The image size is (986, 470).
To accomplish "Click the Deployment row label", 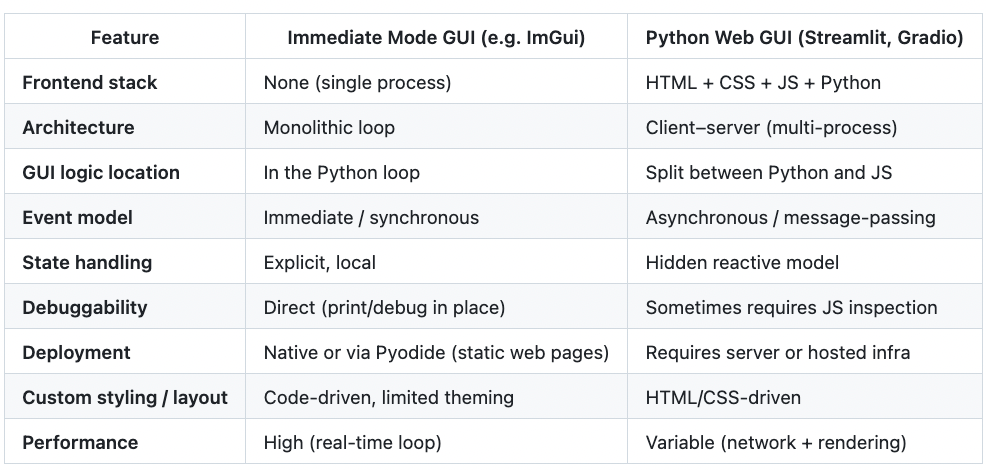I will point(77,352).
